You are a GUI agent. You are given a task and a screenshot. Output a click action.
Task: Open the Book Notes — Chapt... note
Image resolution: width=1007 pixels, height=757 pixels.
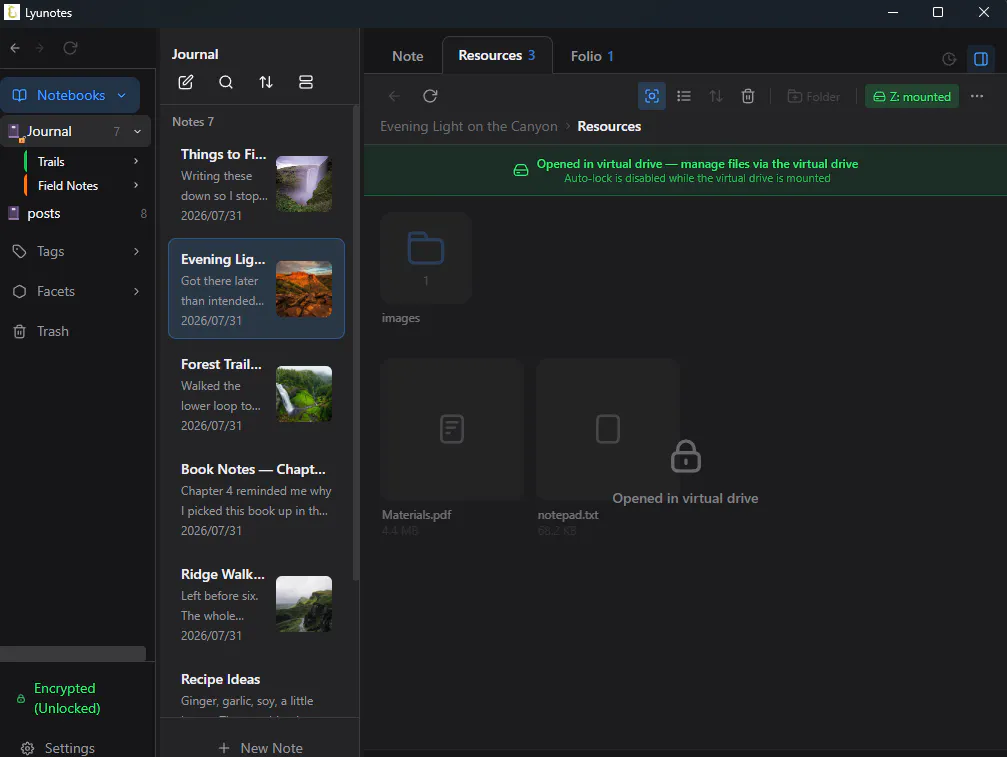256,500
